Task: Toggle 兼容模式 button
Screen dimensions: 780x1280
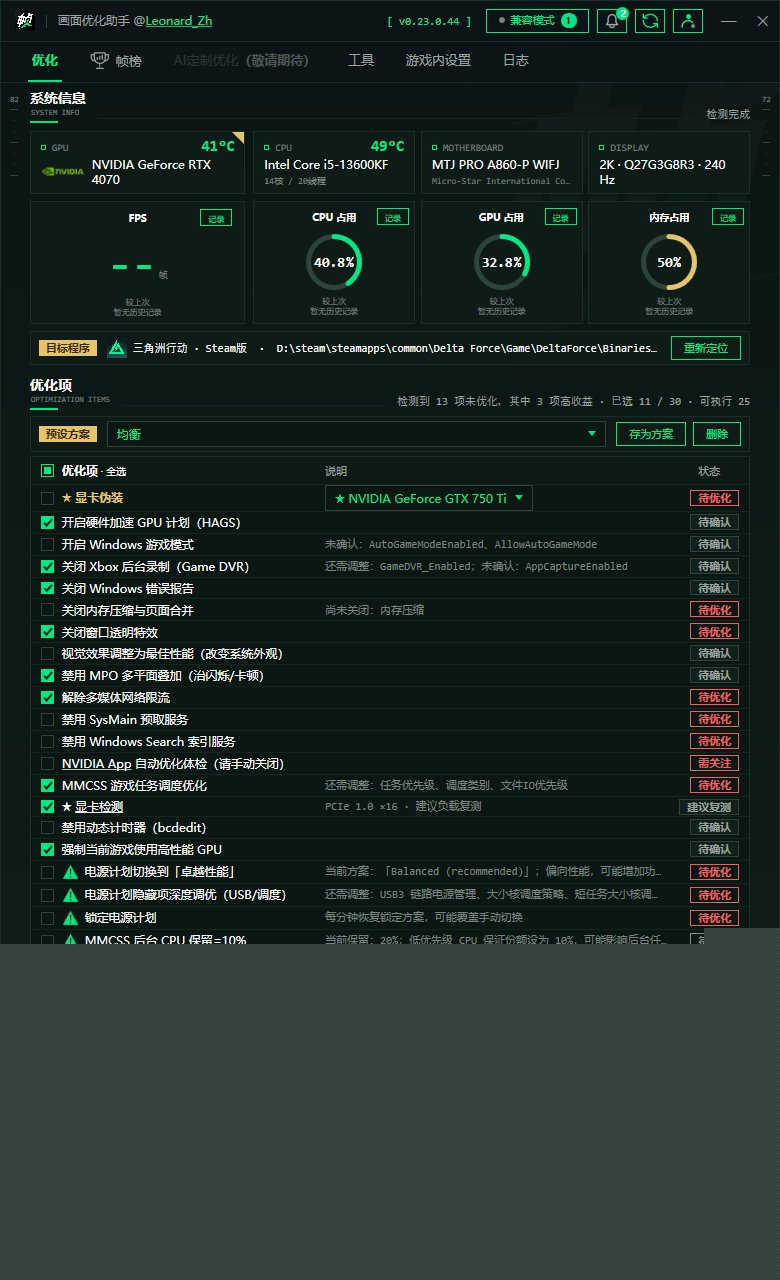Action: pos(538,21)
